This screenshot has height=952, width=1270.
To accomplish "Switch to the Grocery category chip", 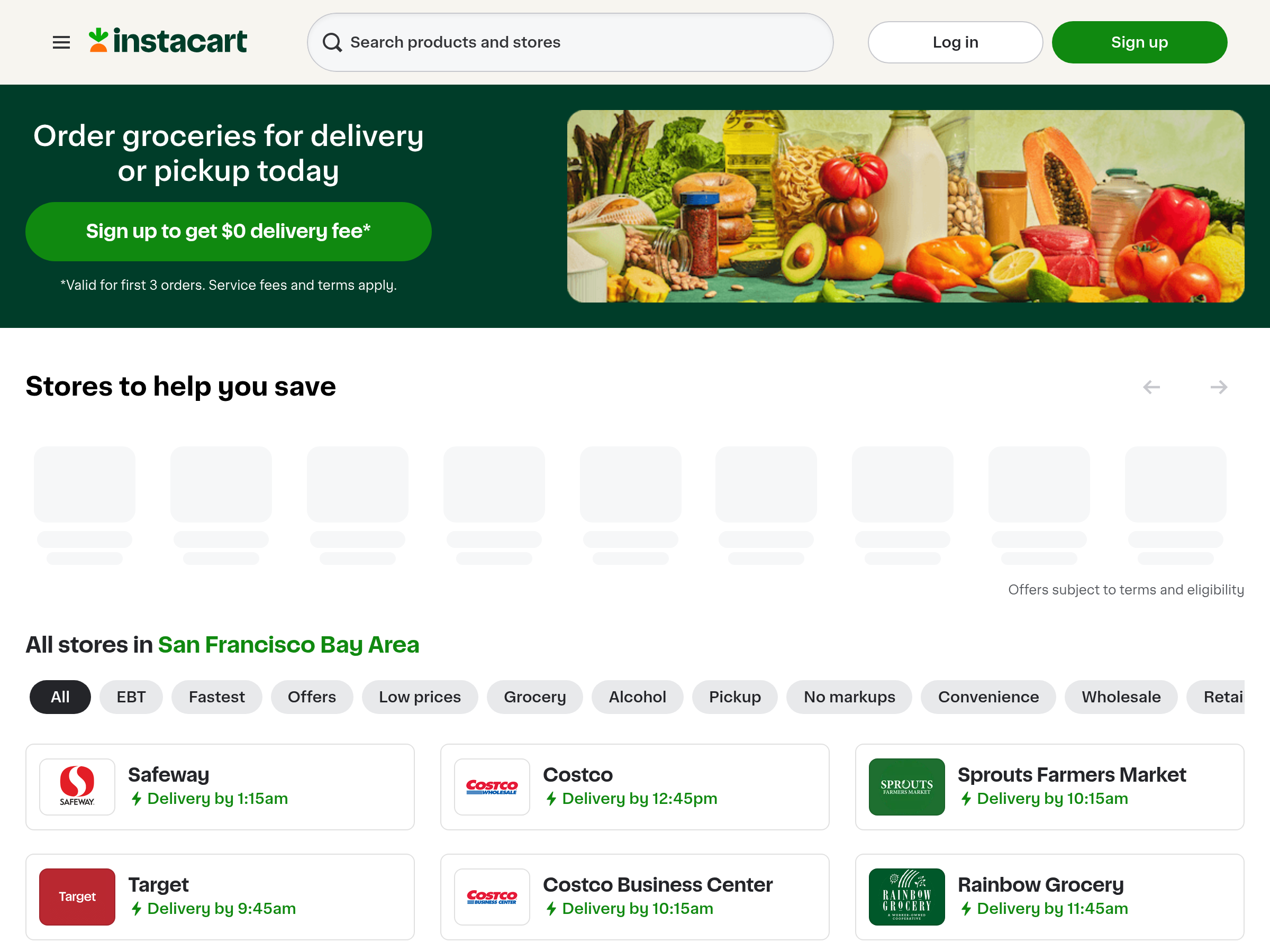I will (x=534, y=697).
